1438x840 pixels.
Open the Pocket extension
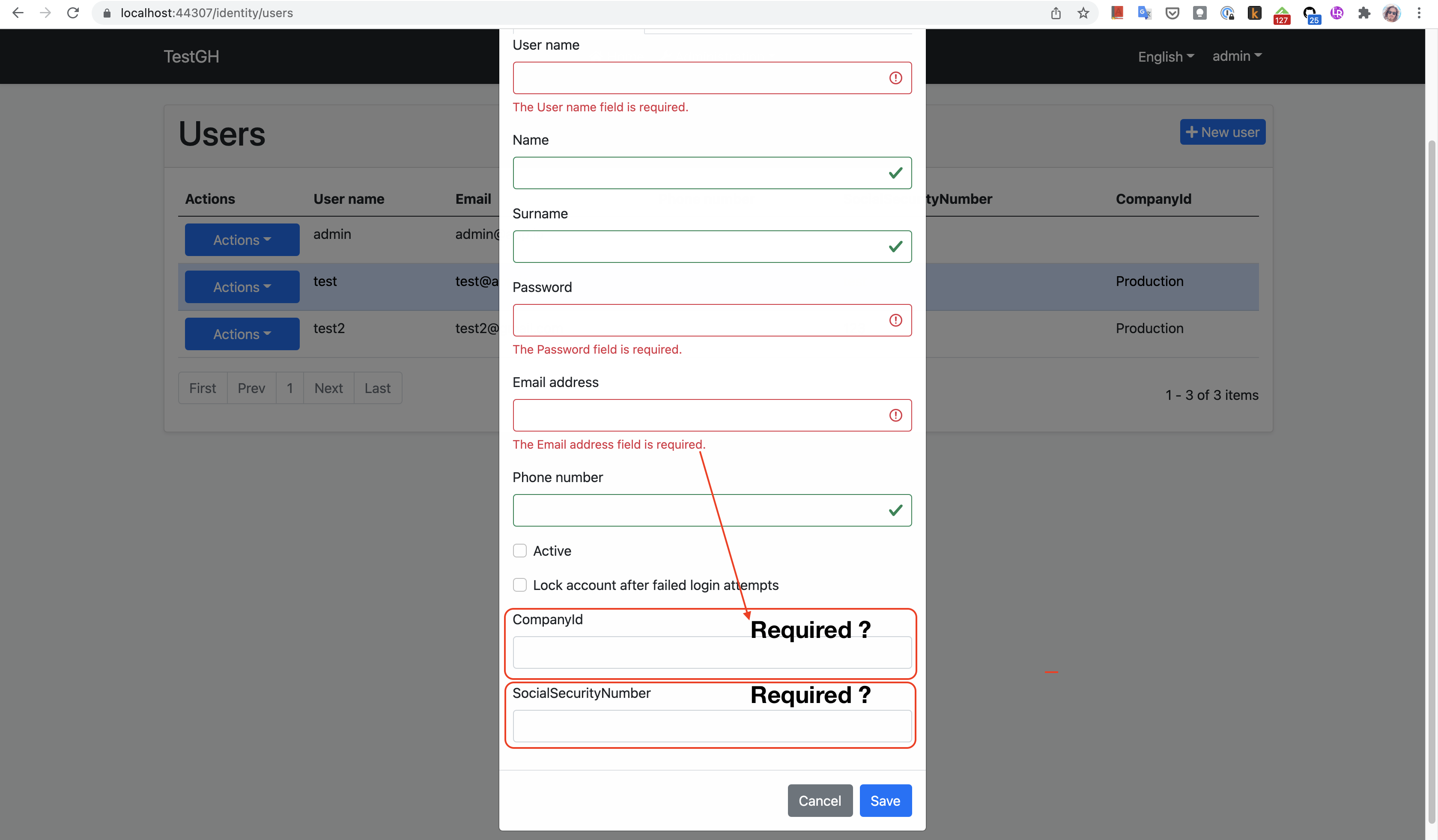click(1172, 13)
